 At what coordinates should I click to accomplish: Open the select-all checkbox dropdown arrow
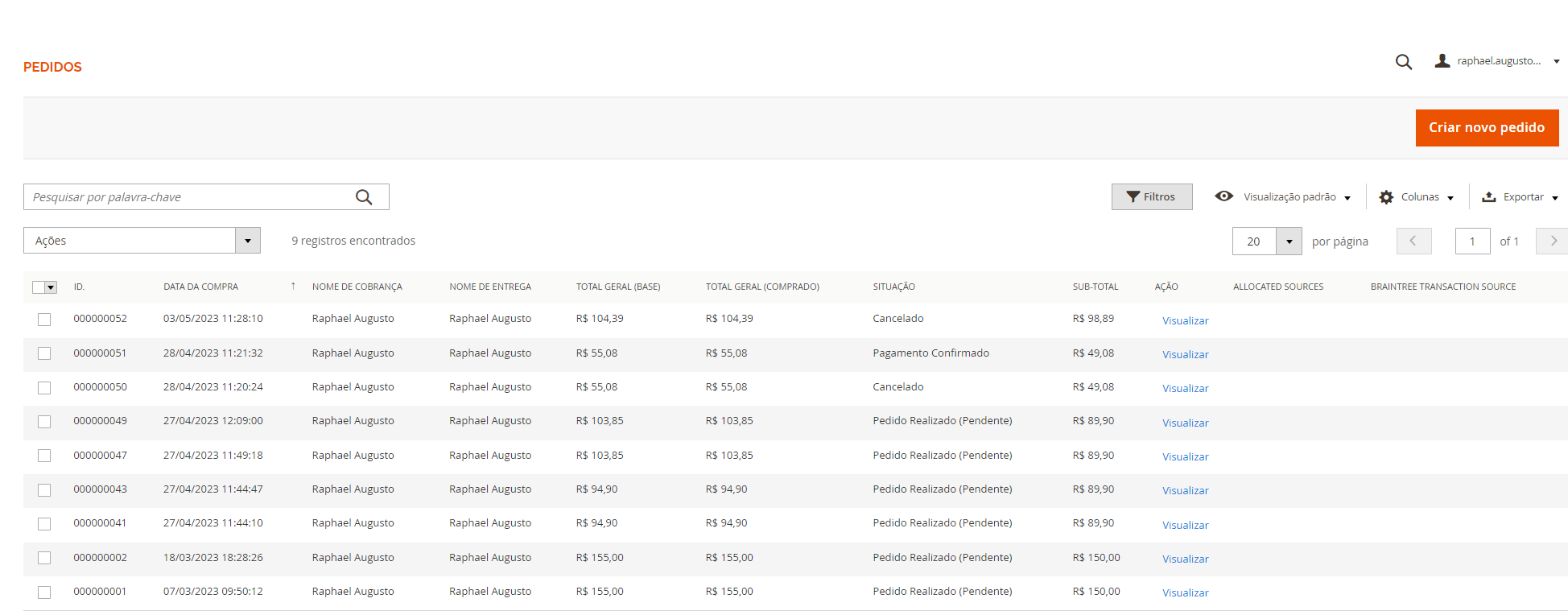tap(52, 287)
